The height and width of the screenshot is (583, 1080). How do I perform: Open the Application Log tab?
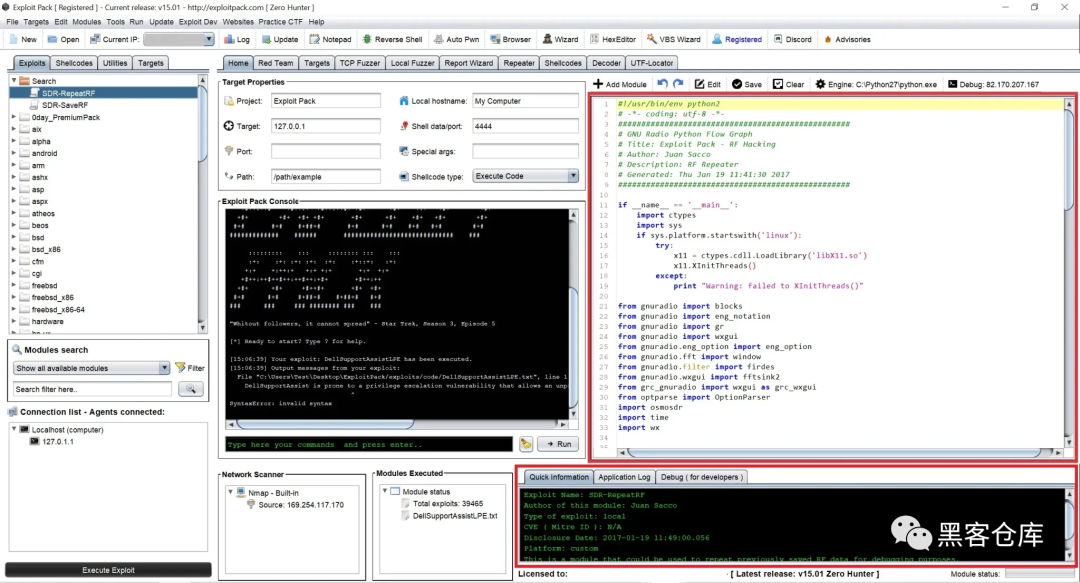pos(624,477)
